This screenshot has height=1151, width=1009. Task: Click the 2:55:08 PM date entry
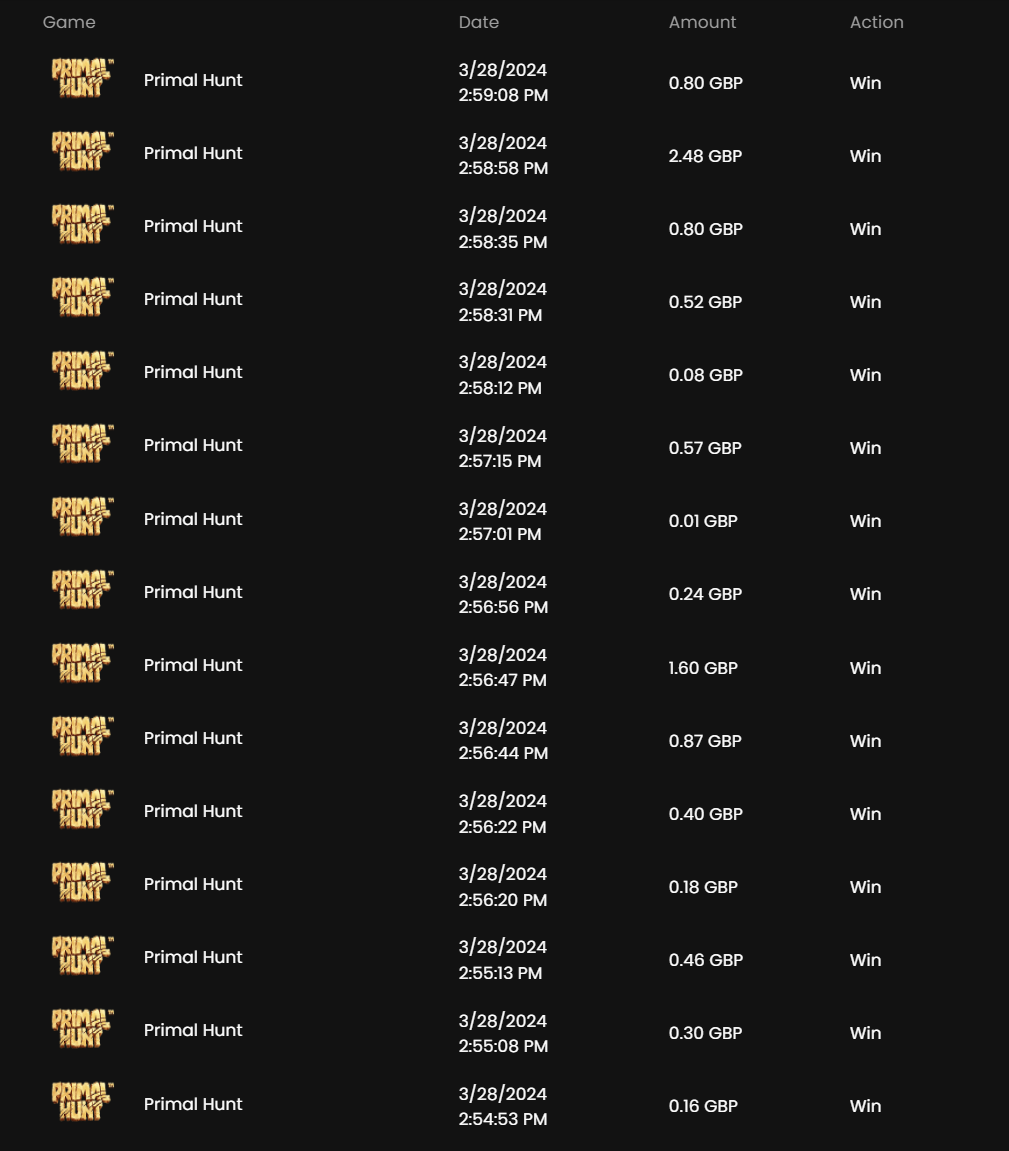pyautogui.click(x=503, y=1046)
